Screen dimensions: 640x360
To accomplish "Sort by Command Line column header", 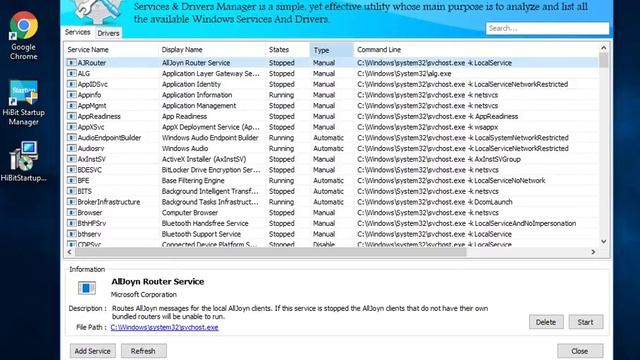I will [x=476, y=50].
